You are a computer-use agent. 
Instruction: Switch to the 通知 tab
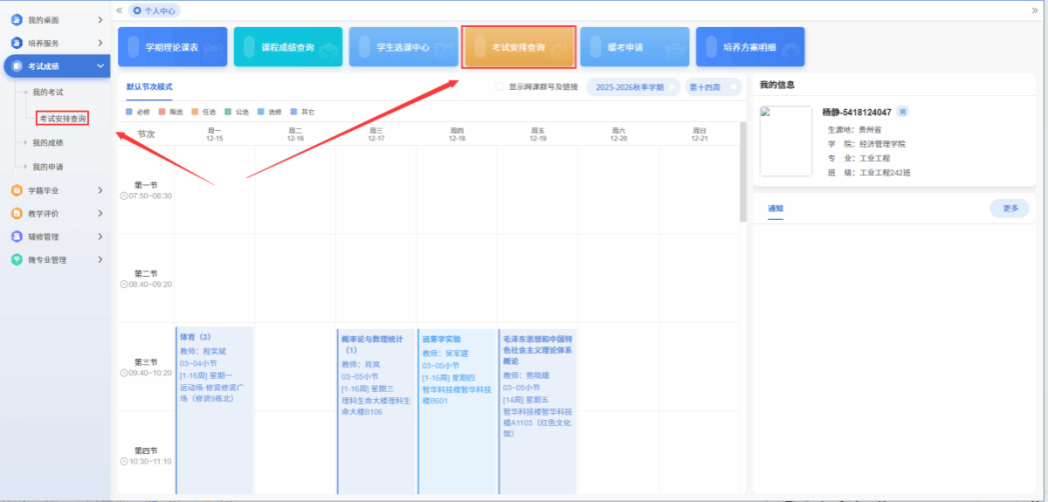click(x=775, y=208)
